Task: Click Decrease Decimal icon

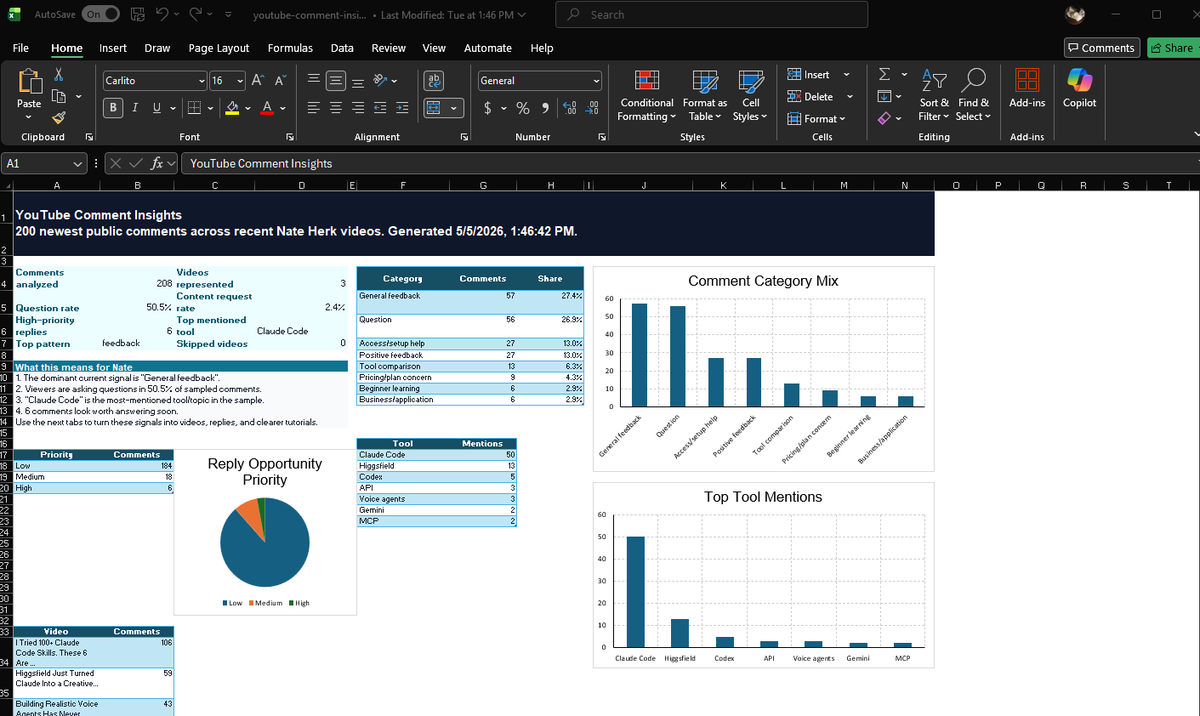Action: (x=591, y=108)
